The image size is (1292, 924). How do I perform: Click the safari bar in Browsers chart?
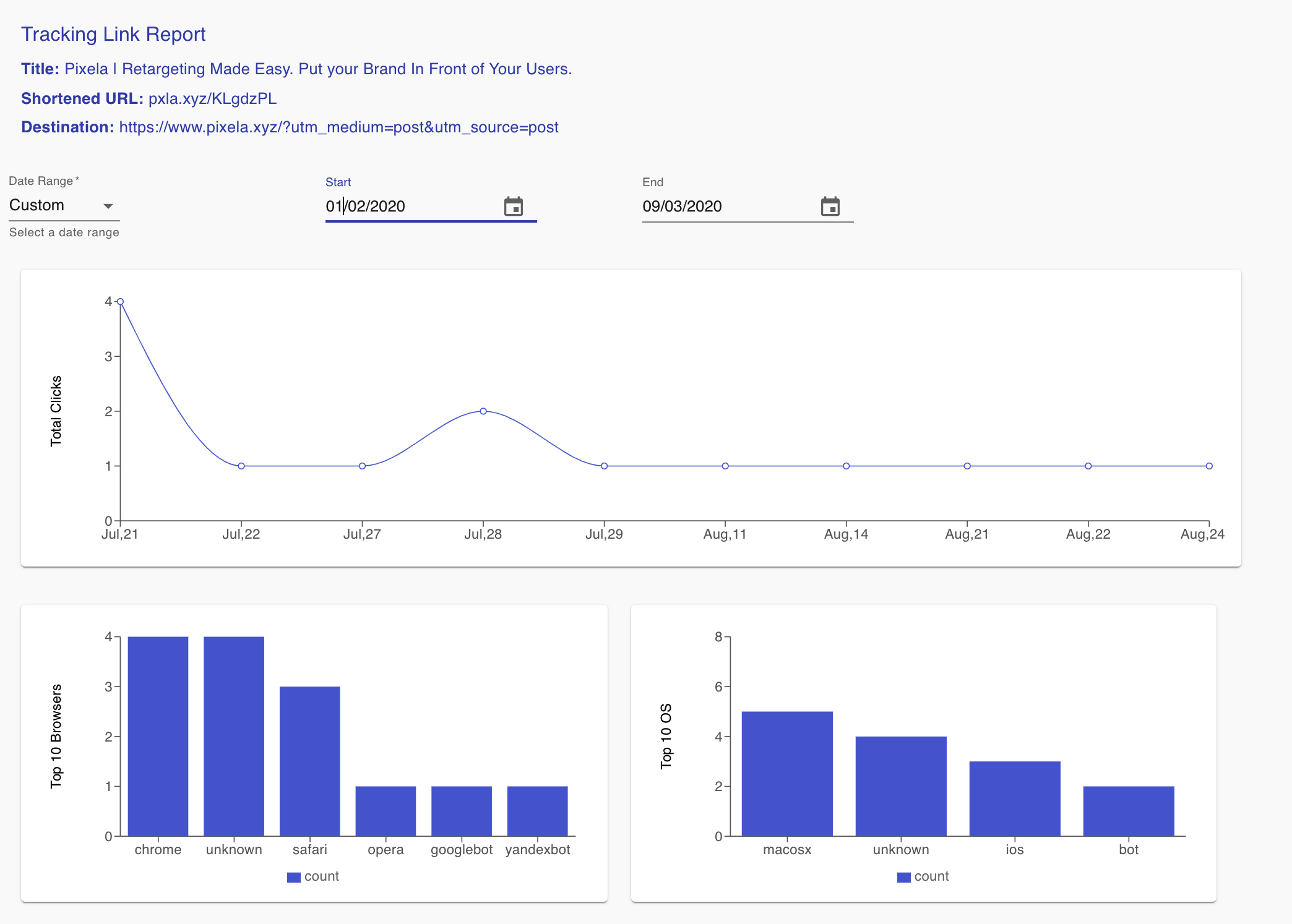click(309, 761)
